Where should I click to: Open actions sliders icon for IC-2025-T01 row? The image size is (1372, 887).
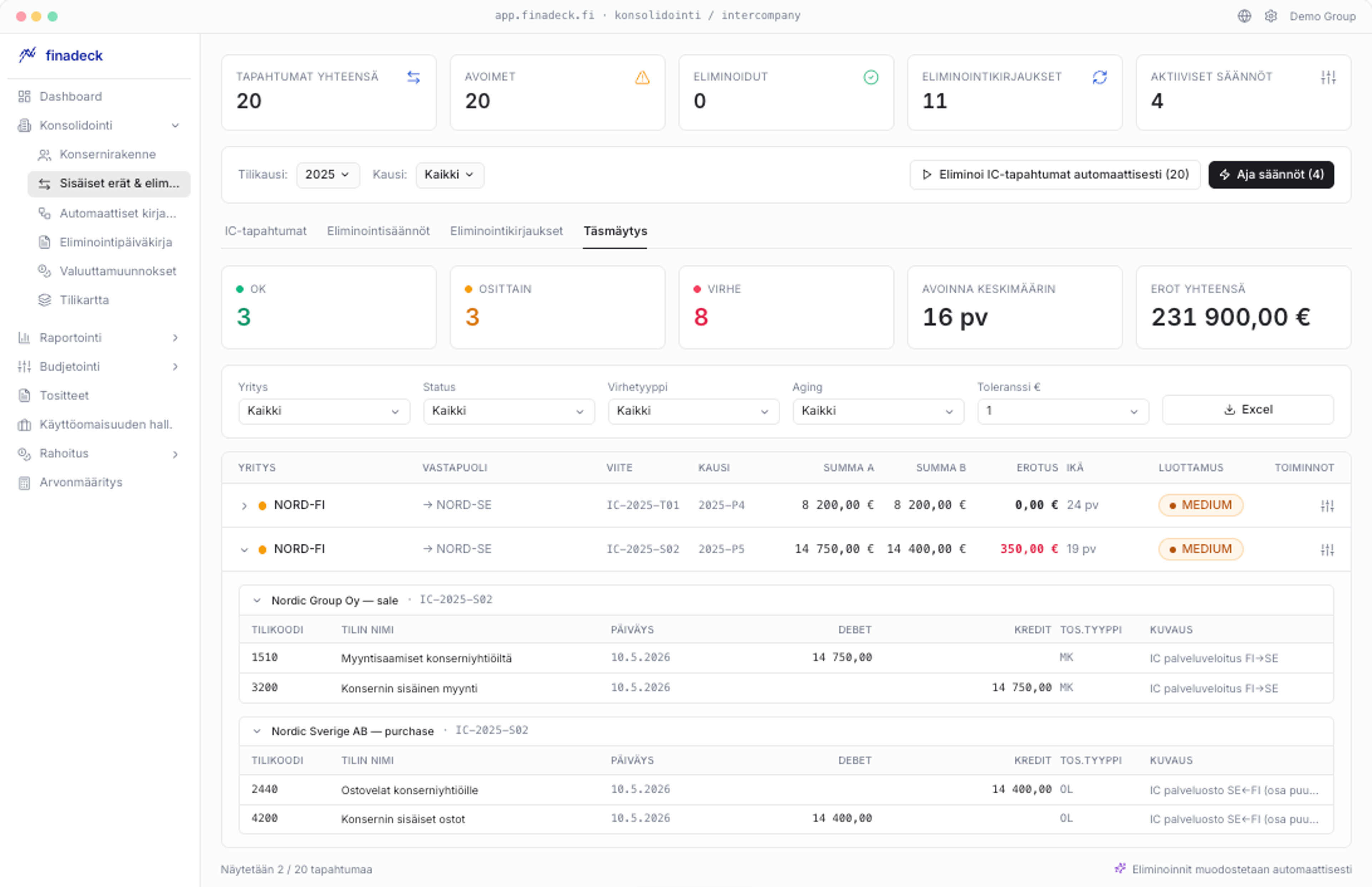pyautogui.click(x=1327, y=506)
